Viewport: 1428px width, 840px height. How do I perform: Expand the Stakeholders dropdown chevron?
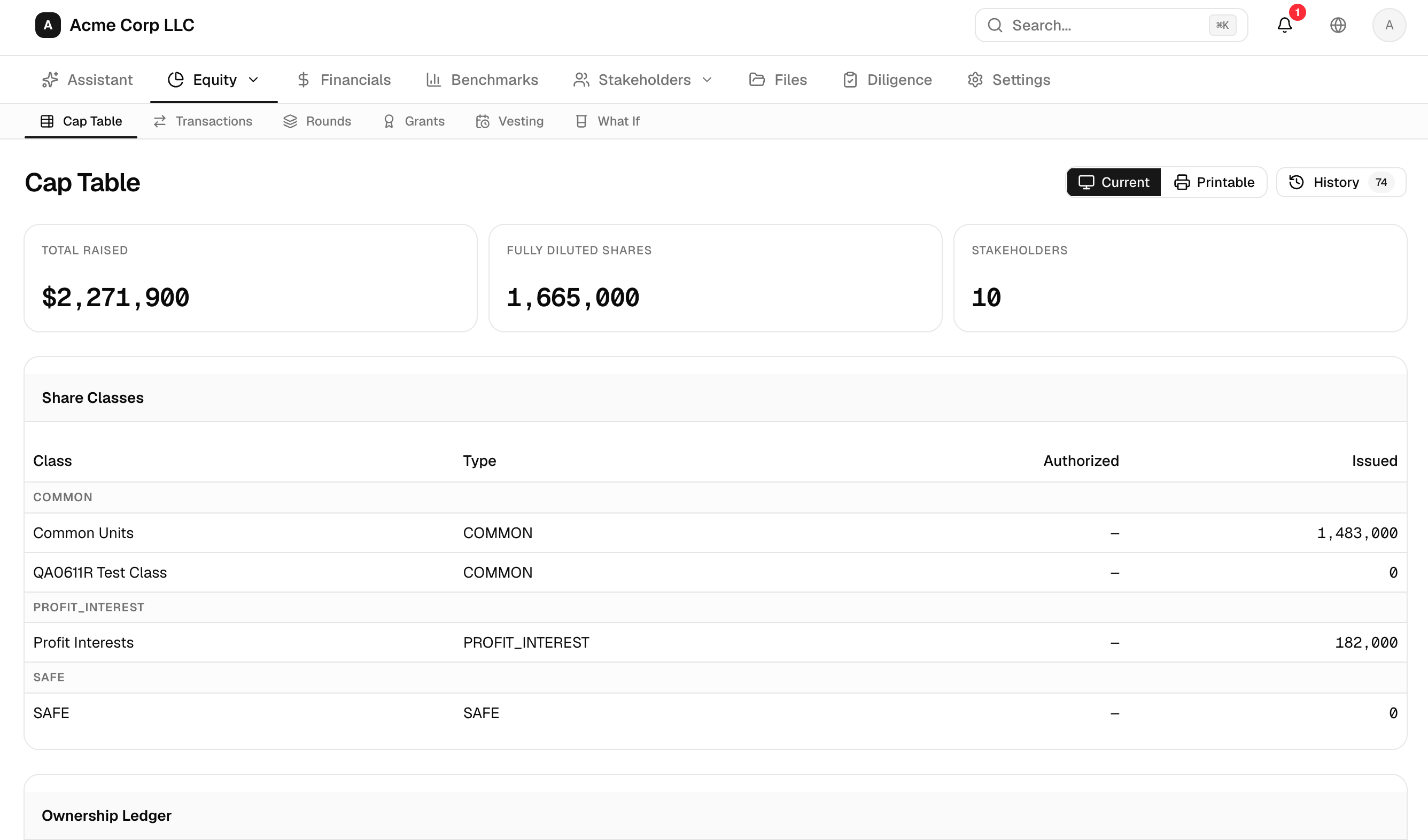pos(707,80)
